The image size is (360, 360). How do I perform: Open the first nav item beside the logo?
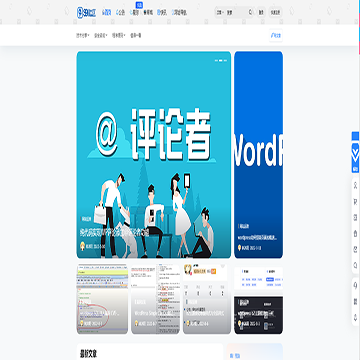(107, 13)
